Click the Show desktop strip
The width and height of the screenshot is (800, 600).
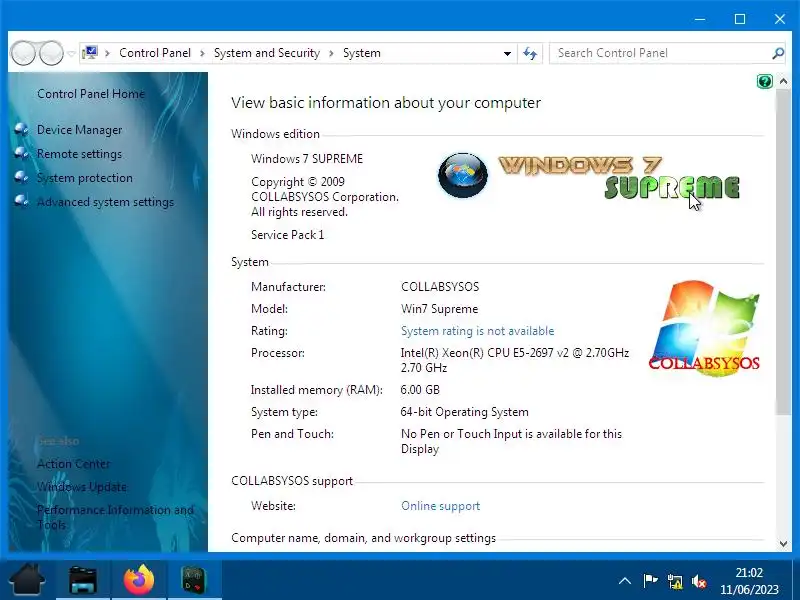(796, 580)
